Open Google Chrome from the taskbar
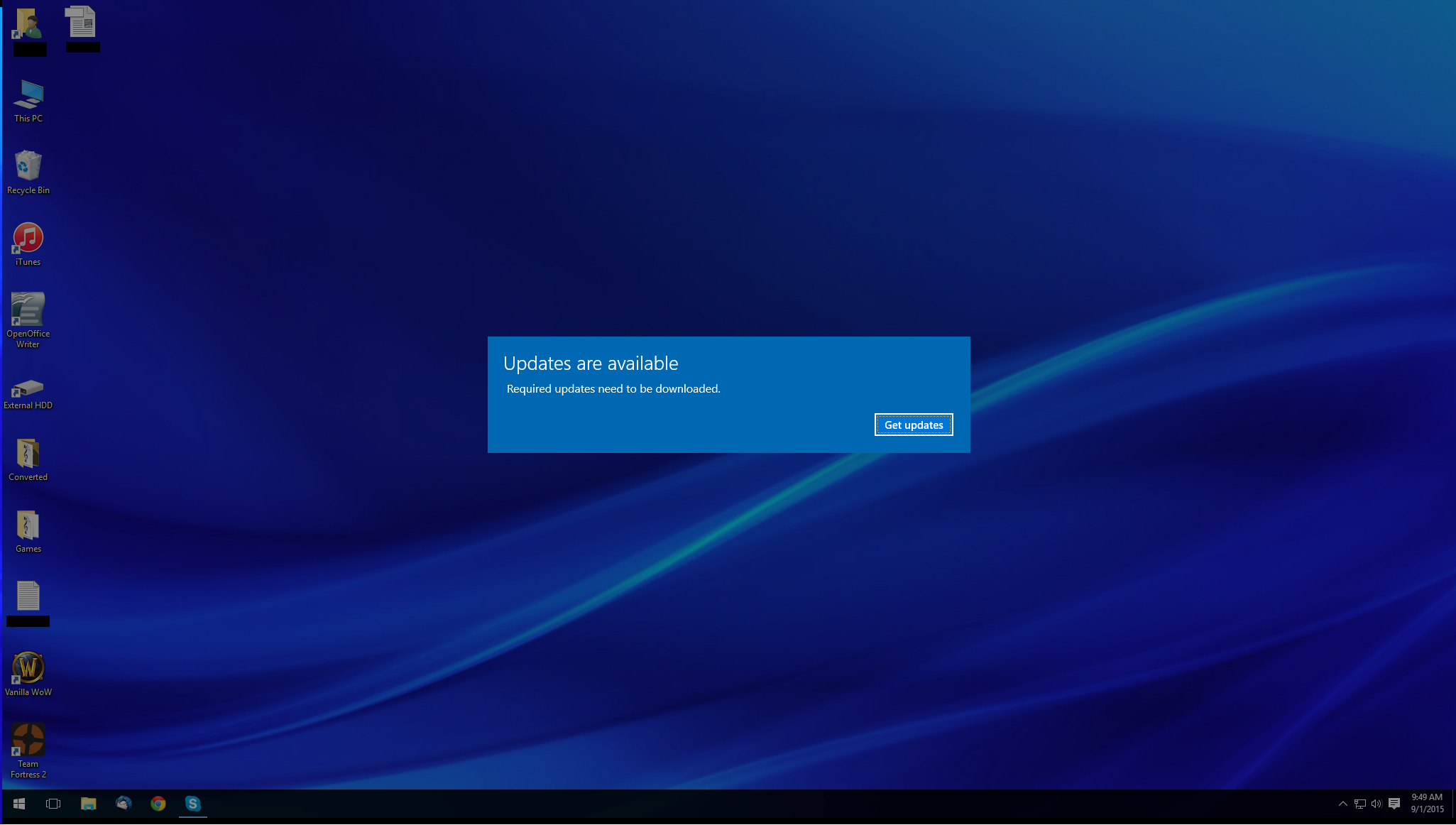This screenshot has width=1456, height=825. coord(158,803)
